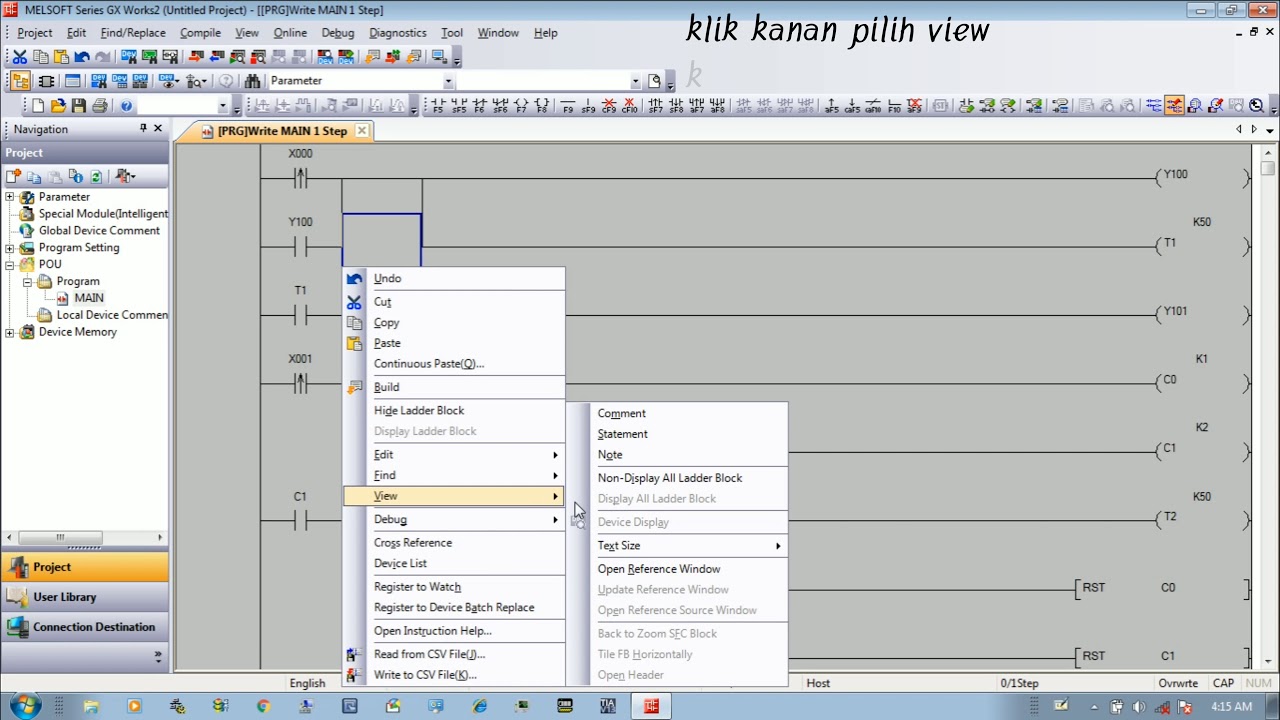Click the Navigation window toggle icon

coord(20,81)
